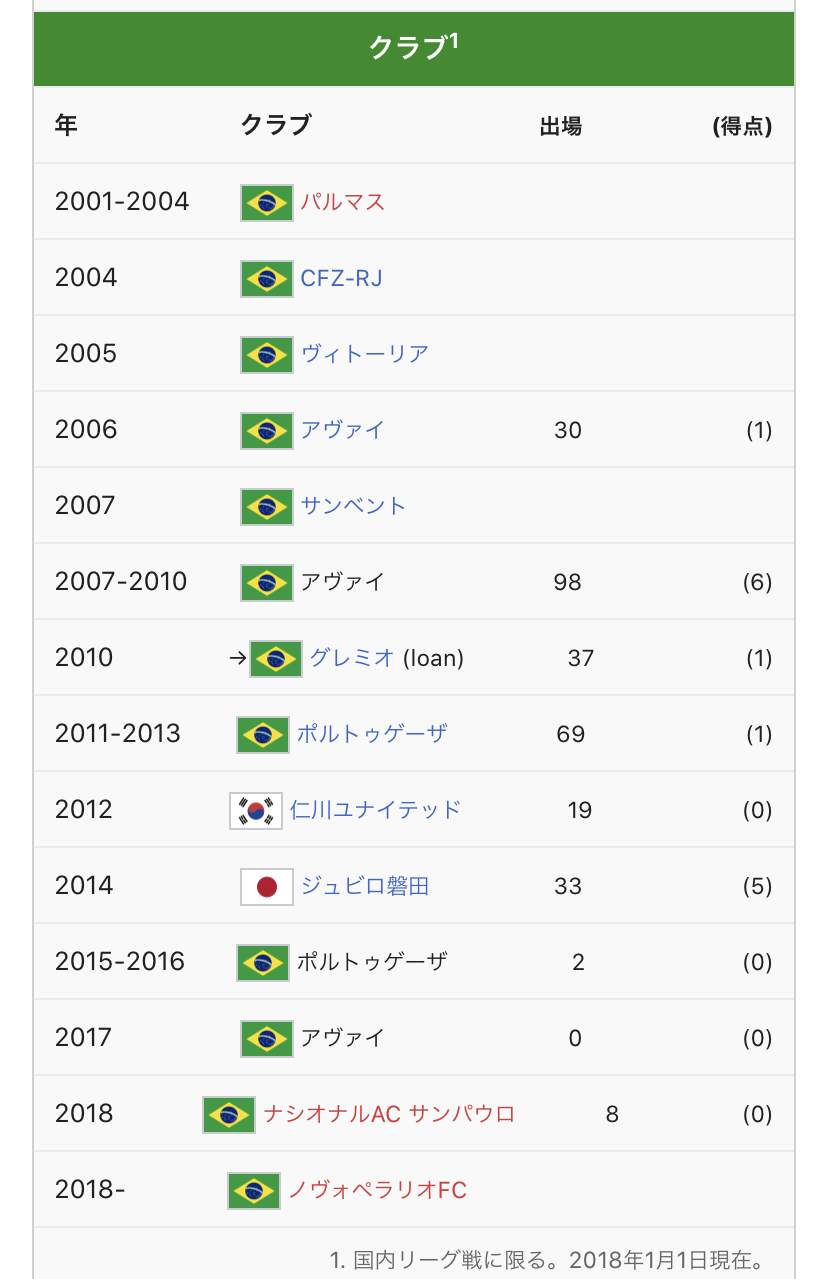
Task: Open the CFZ-RJ link
Action: [342, 278]
